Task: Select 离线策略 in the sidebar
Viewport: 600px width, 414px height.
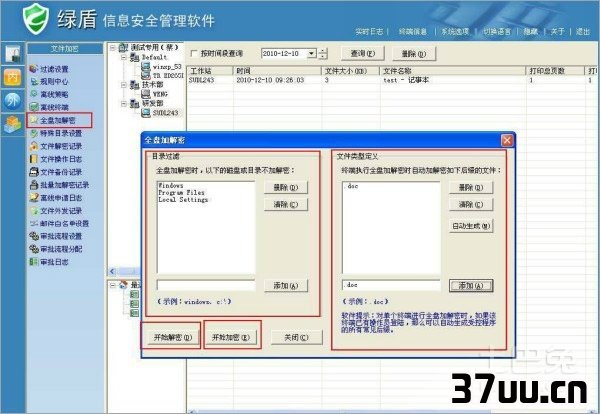Action: tap(50, 94)
